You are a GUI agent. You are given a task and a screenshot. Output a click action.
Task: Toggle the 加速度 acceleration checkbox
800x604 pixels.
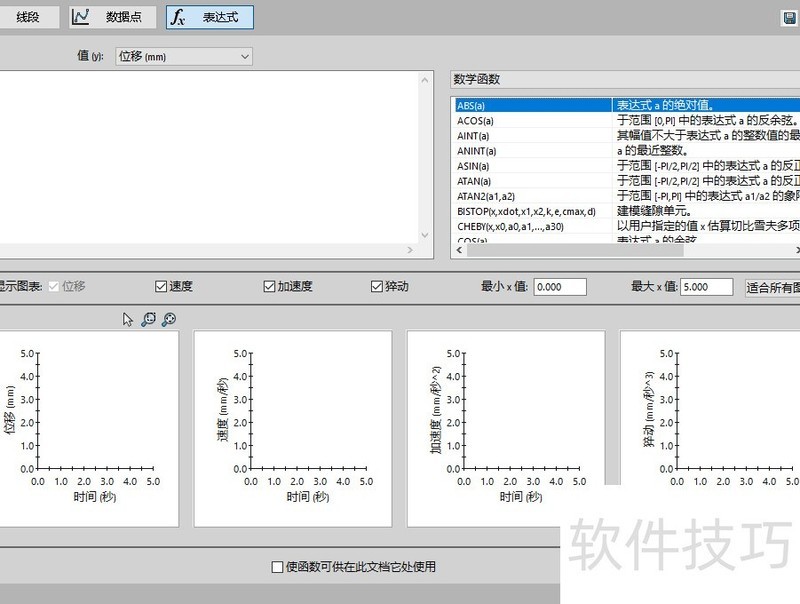pyautogui.click(x=269, y=286)
